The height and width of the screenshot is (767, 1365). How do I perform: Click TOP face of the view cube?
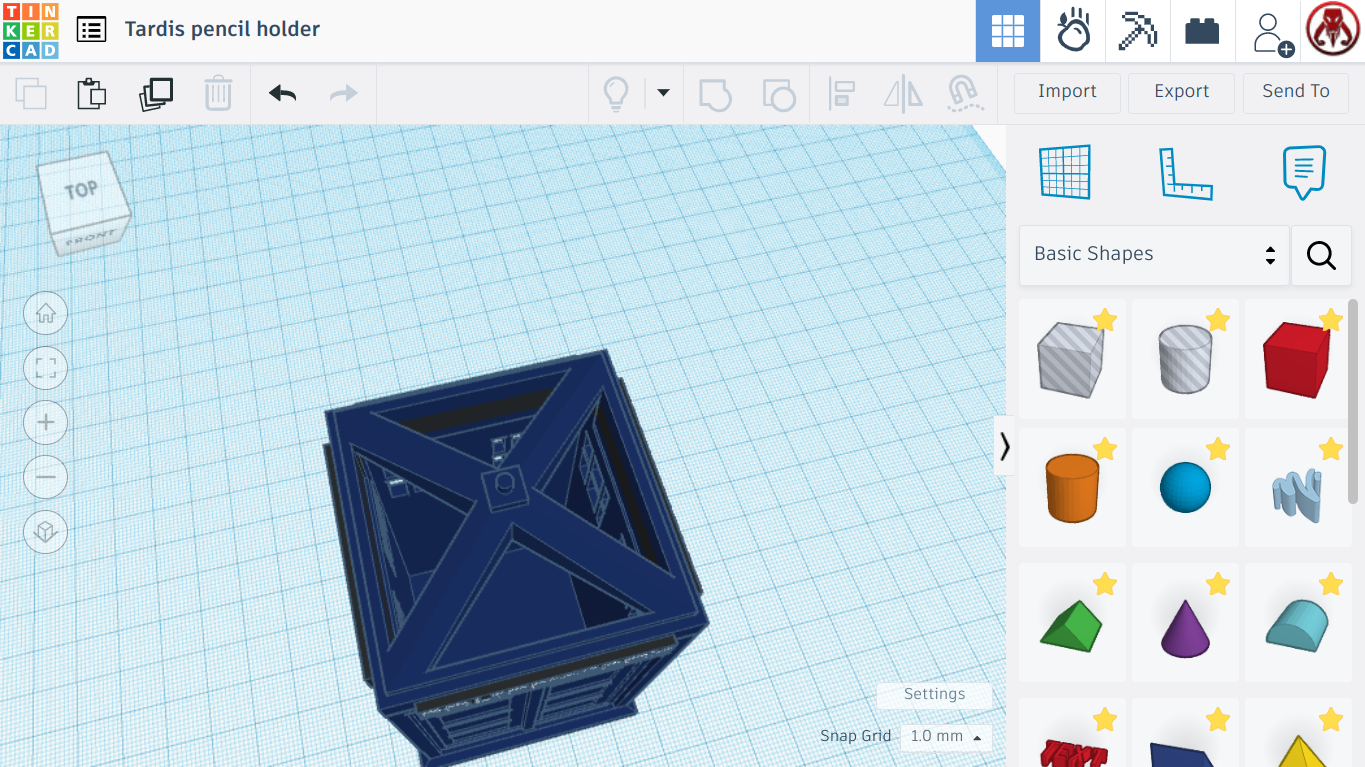82,190
